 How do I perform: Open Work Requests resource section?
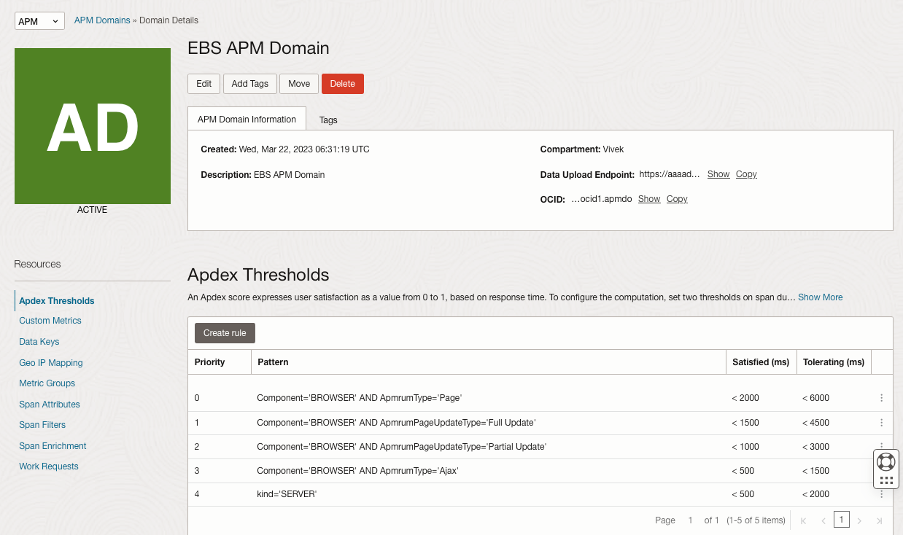tap(48, 466)
